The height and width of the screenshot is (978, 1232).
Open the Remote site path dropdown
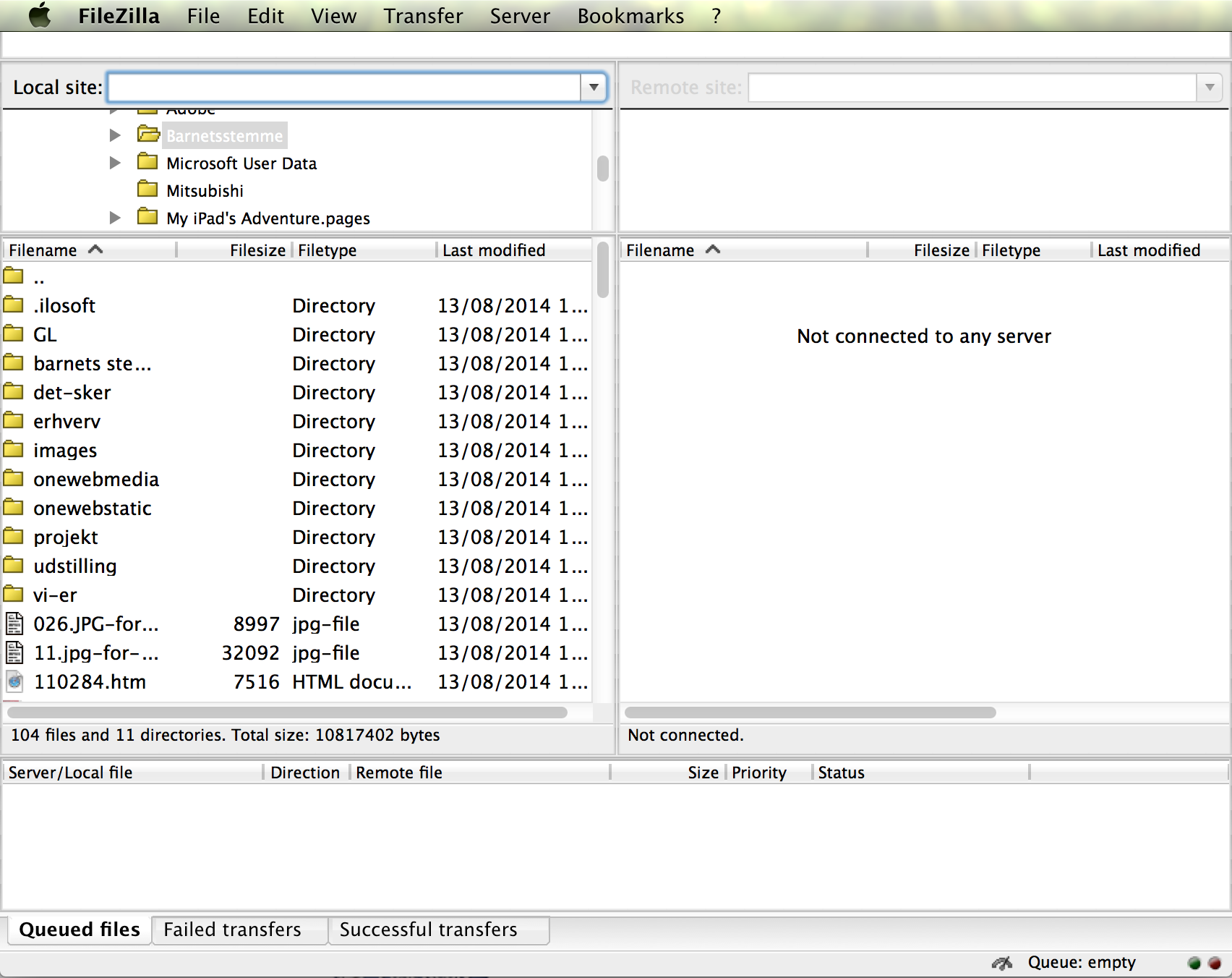(1210, 88)
